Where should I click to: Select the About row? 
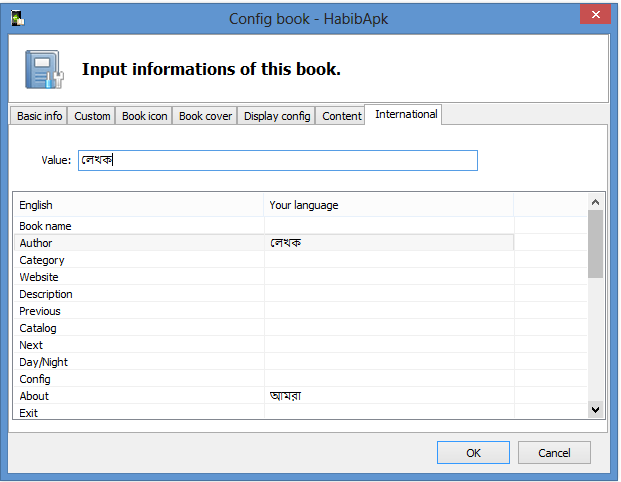click(x=264, y=396)
